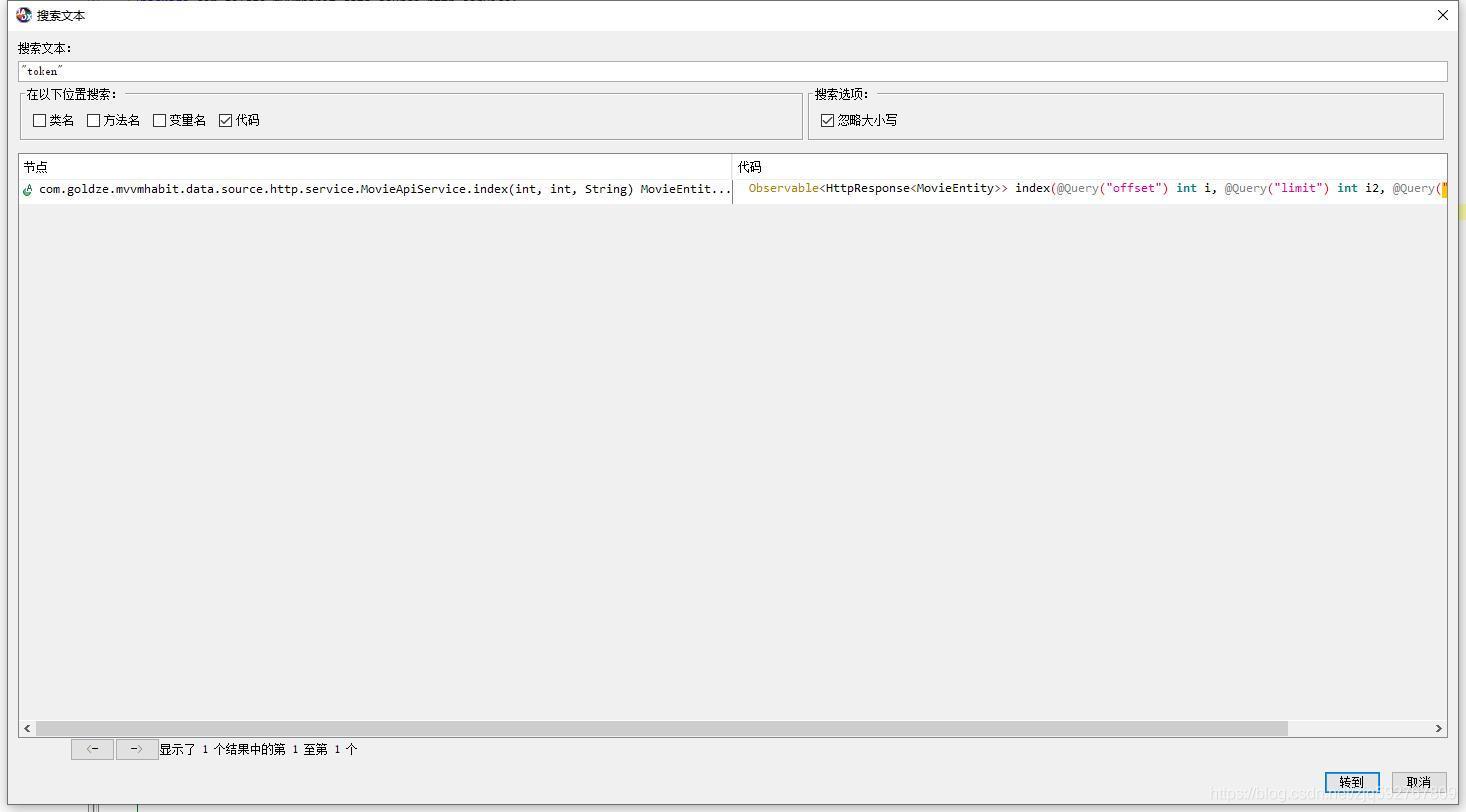Screen dimensions: 1466x812
Task: Click the scrollbar right arrow
Action: [1439, 728]
